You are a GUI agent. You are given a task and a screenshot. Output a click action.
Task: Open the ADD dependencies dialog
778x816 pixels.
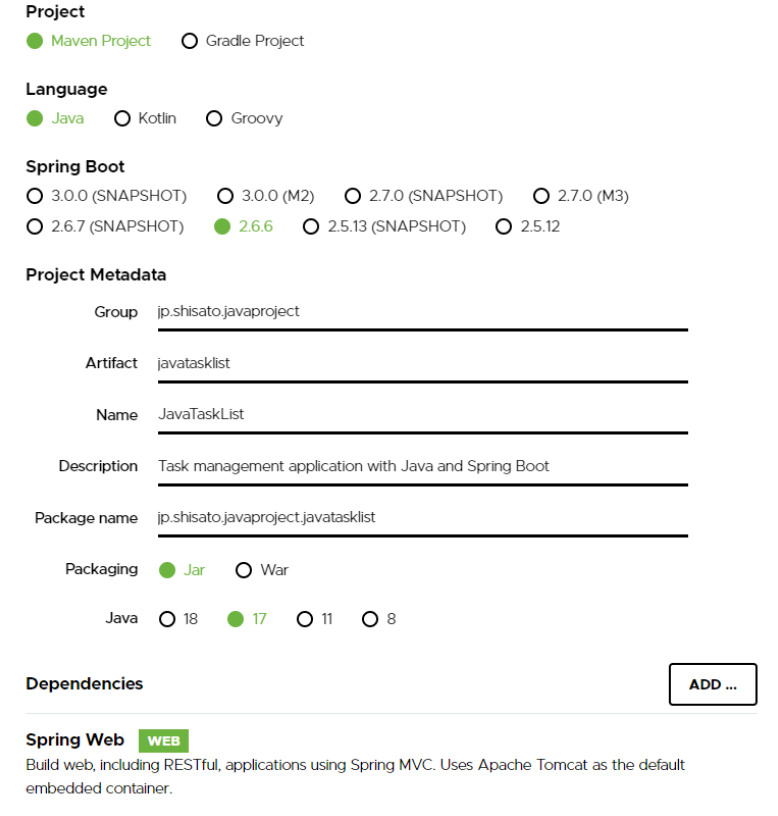(712, 684)
